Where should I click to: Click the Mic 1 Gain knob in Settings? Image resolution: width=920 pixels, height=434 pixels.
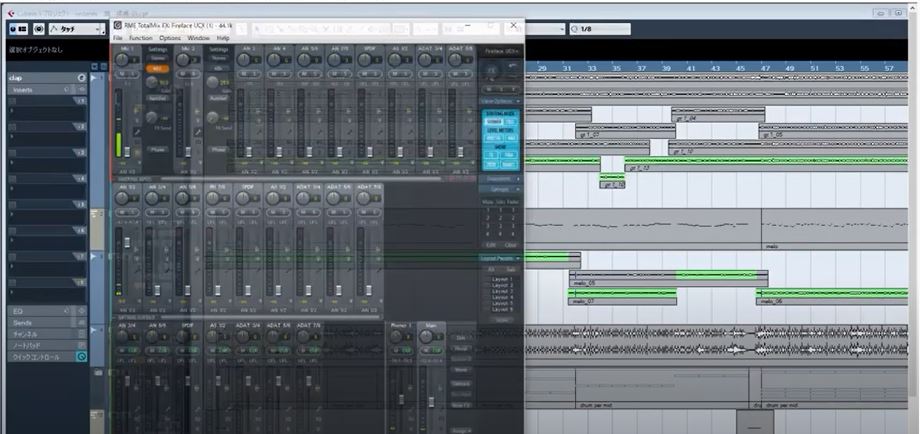153,83
